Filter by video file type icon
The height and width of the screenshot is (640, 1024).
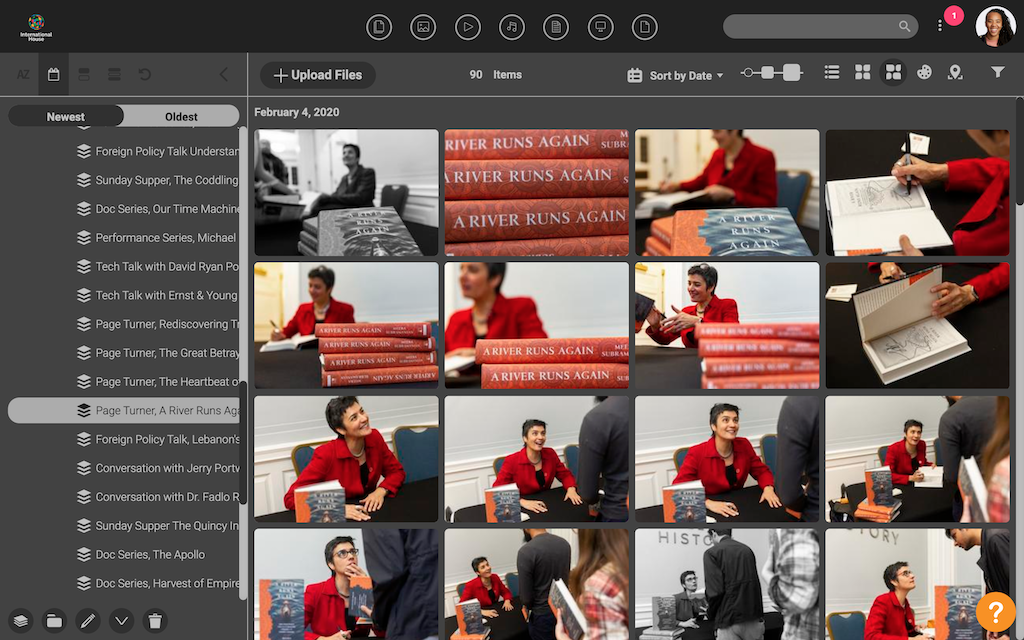click(x=468, y=27)
